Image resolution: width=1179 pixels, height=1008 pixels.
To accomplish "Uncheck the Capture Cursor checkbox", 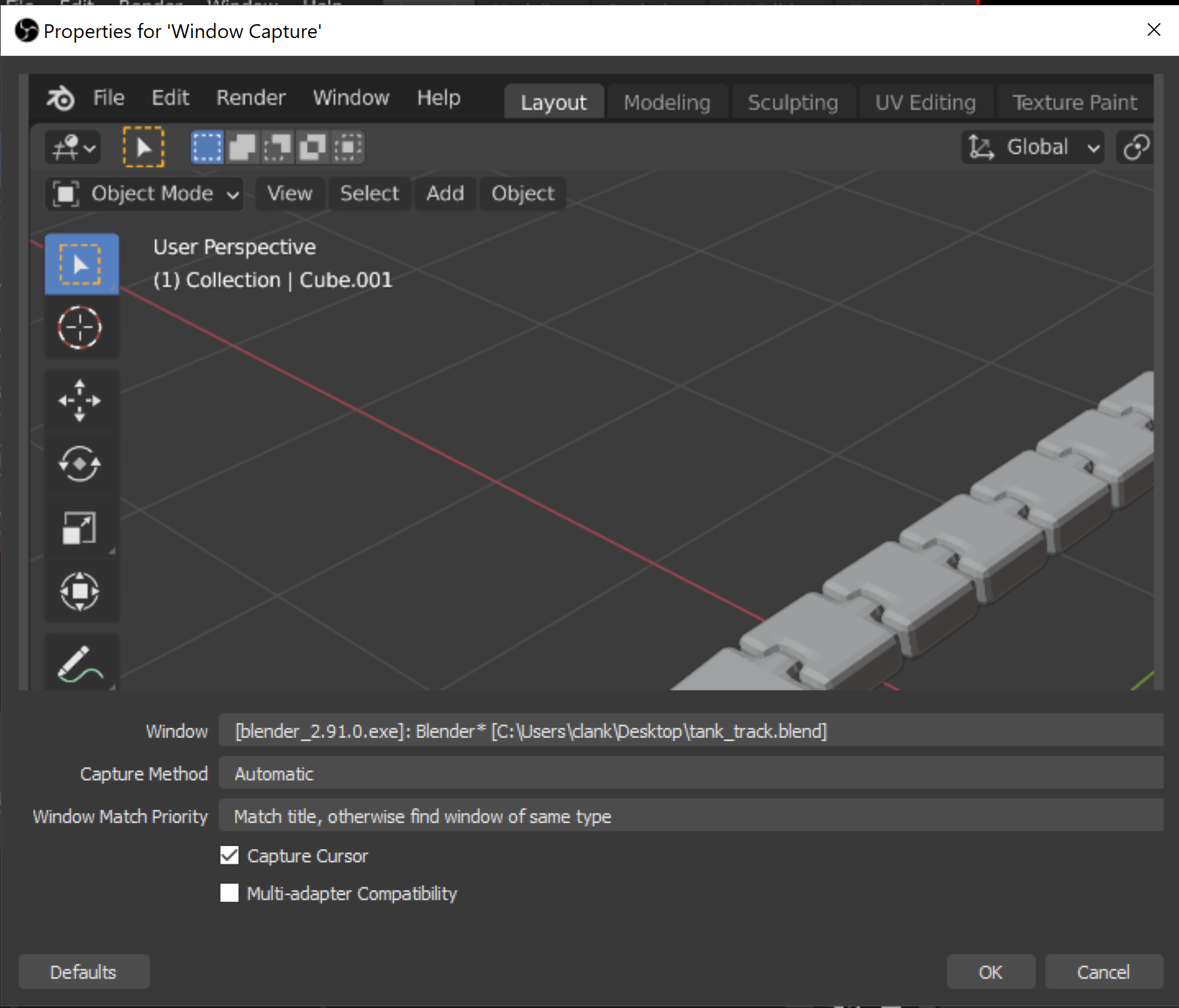I will 230,855.
